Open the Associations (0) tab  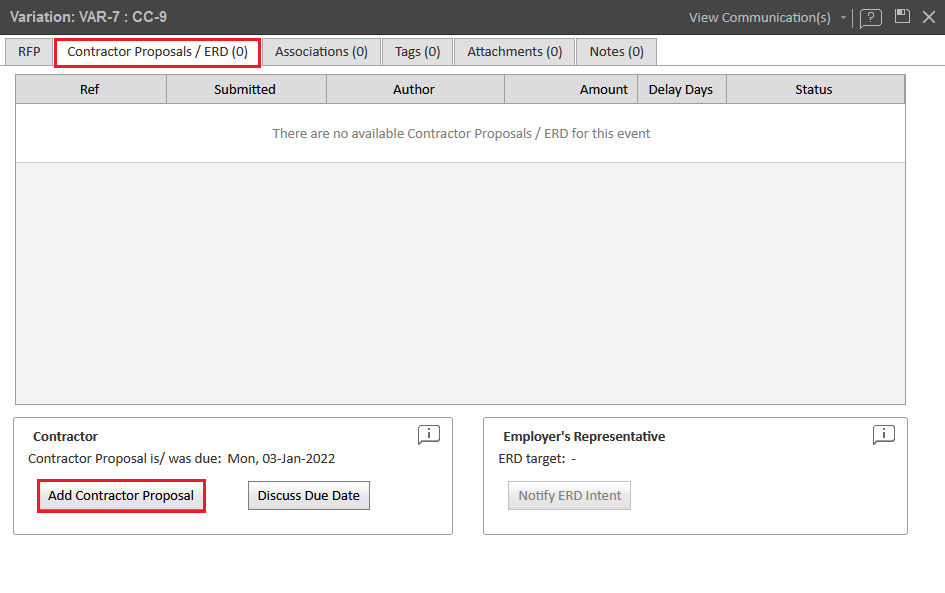[321, 52]
